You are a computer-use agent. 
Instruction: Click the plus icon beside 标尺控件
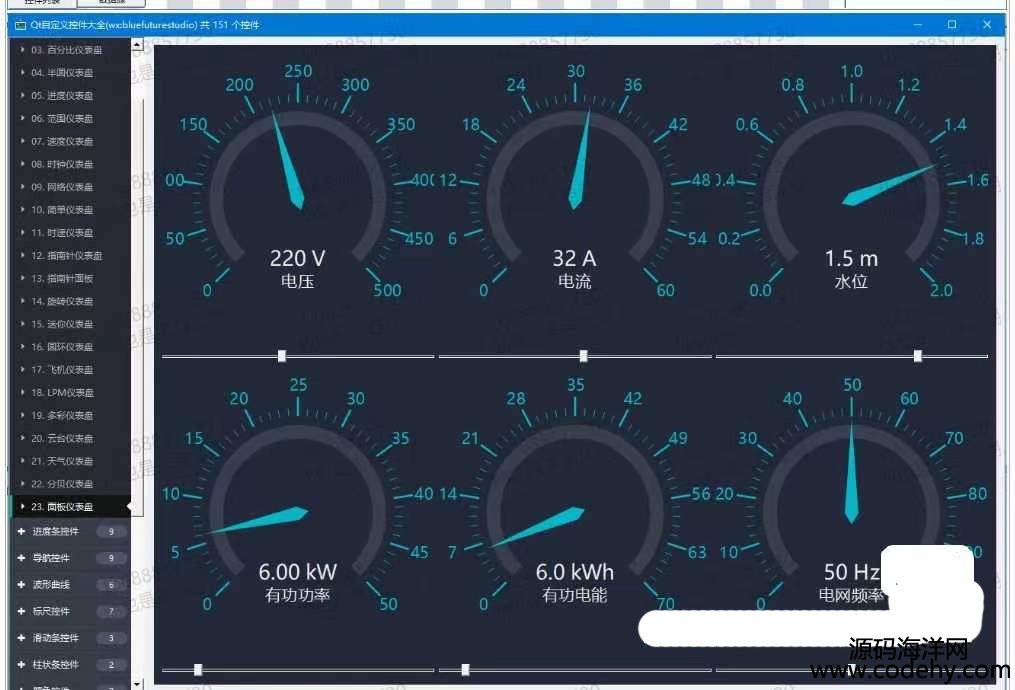(x=21, y=611)
